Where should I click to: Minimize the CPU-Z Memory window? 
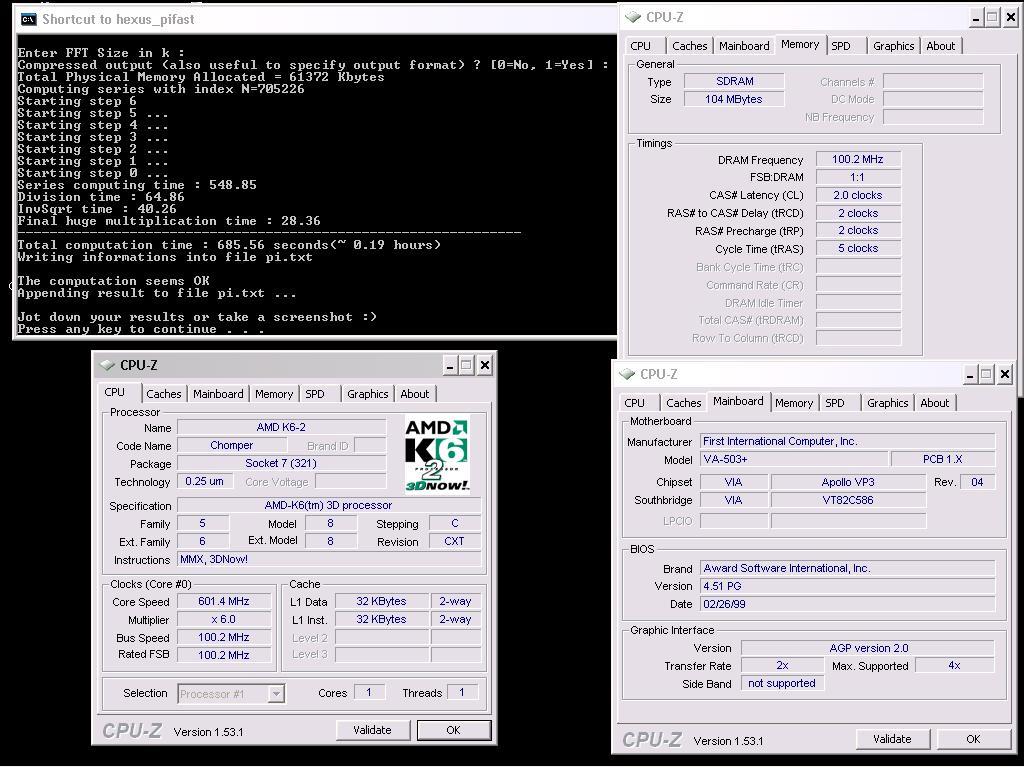(x=976, y=18)
